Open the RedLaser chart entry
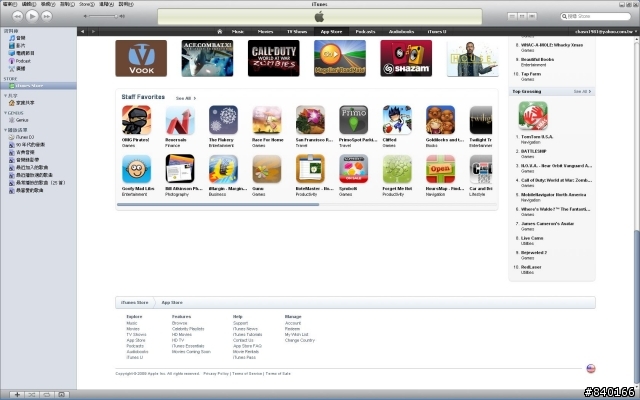640x400 pixels. tap(531, 267)
